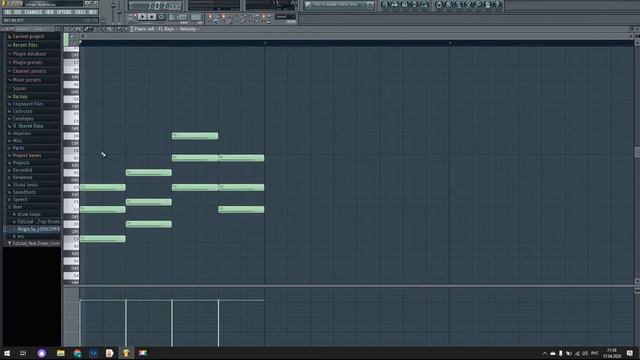This screenshot has width=640, height=360.
Task: Open the FILE menu
Action: pyautogui.click(x=8, y=12)
